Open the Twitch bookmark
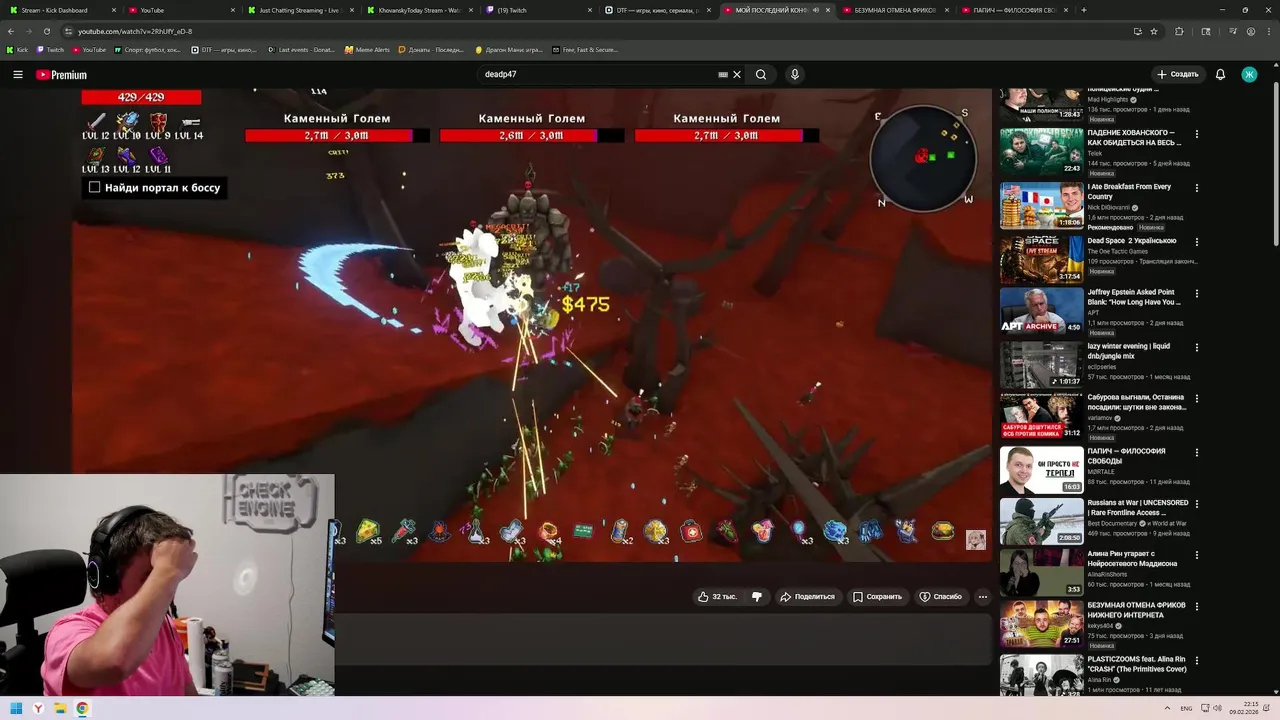 point(50,49)
